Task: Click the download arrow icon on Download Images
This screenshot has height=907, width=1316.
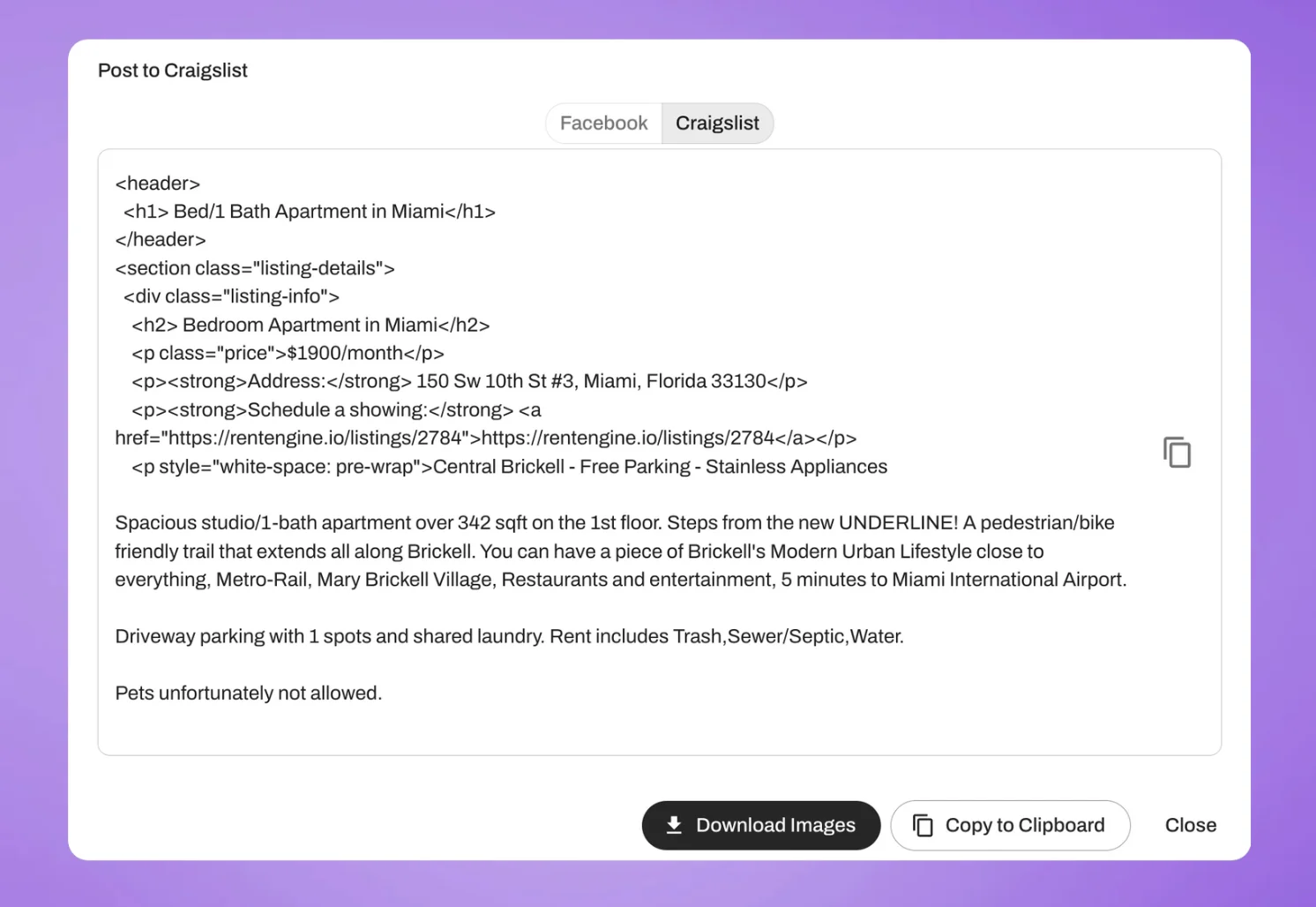Action: [674, 825]
